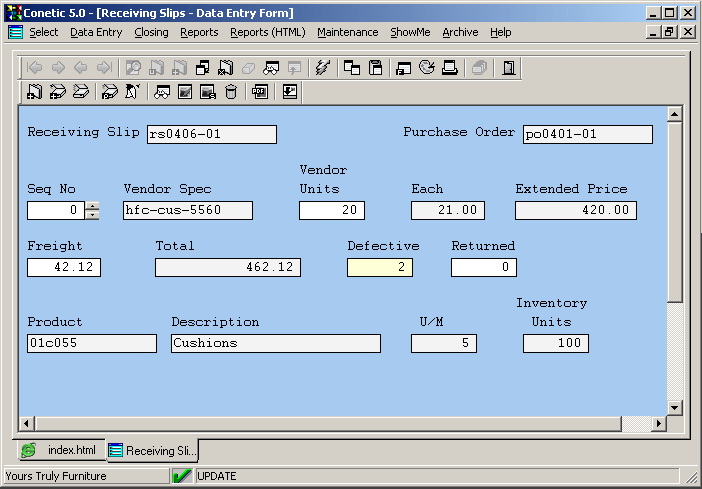
Task: Open the Data Entry menu
Action: point(96,32)
